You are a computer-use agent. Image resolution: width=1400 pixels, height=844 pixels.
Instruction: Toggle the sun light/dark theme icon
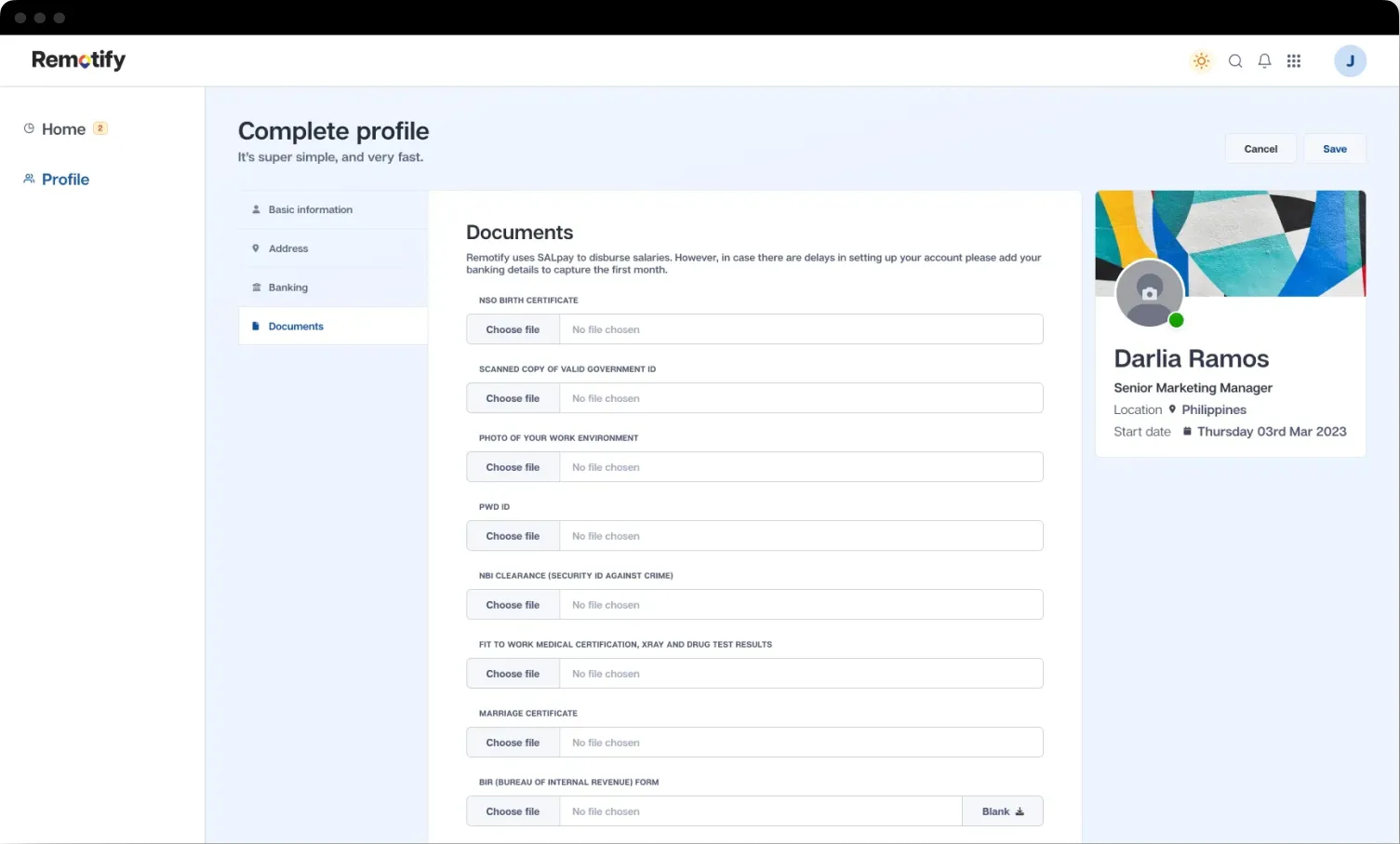coord(1202,61)
